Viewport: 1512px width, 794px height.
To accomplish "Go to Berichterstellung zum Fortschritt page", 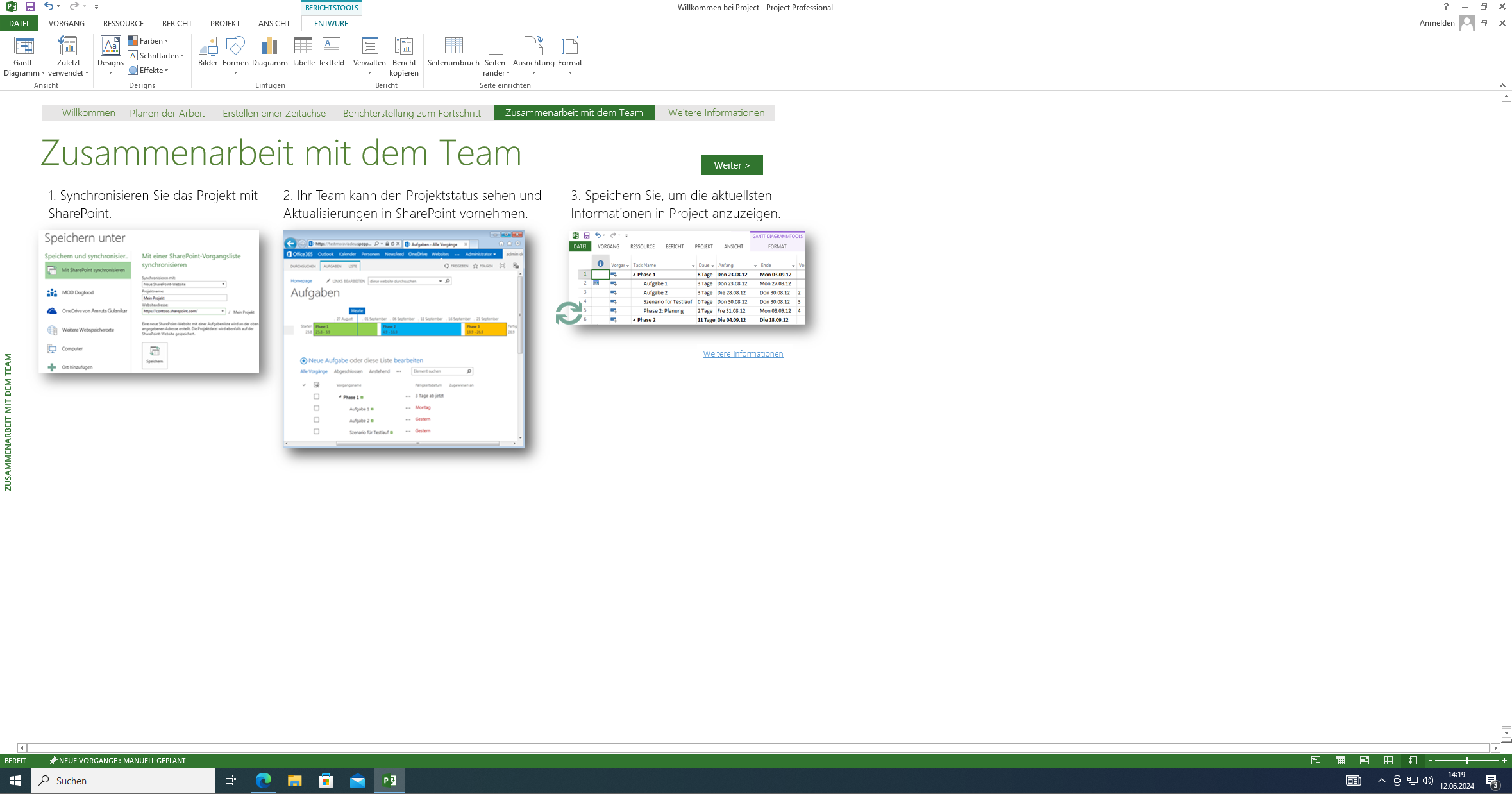I will click(412, 113).
